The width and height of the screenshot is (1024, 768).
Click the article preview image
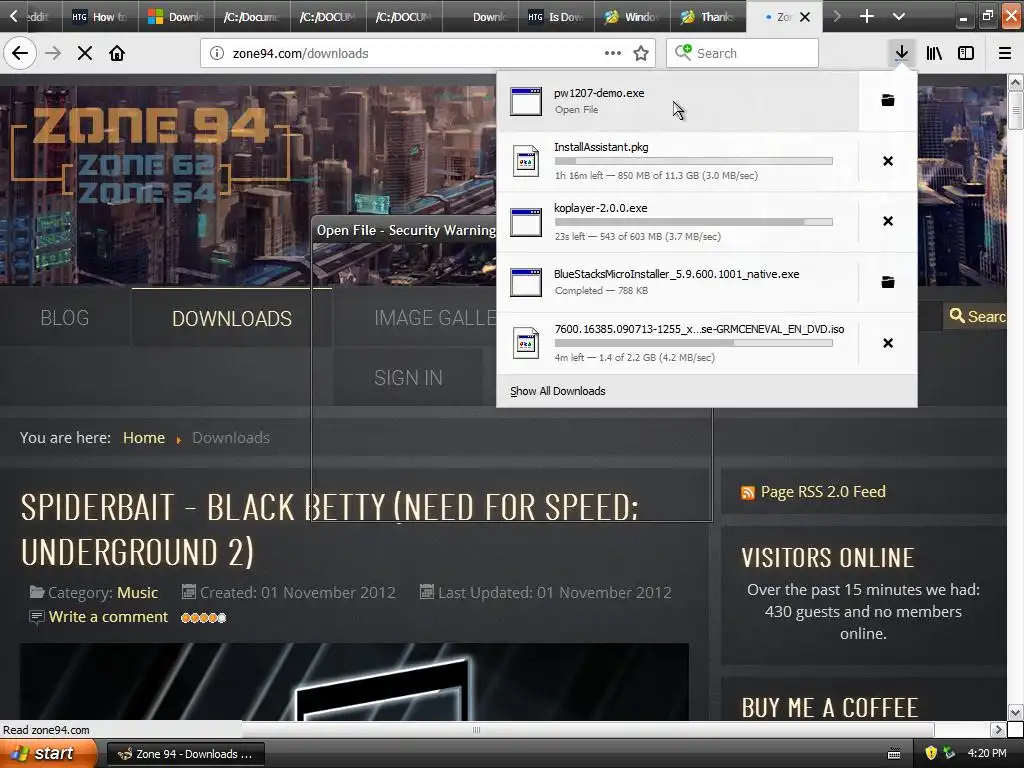pyautogui.click(x=355, y=682)
